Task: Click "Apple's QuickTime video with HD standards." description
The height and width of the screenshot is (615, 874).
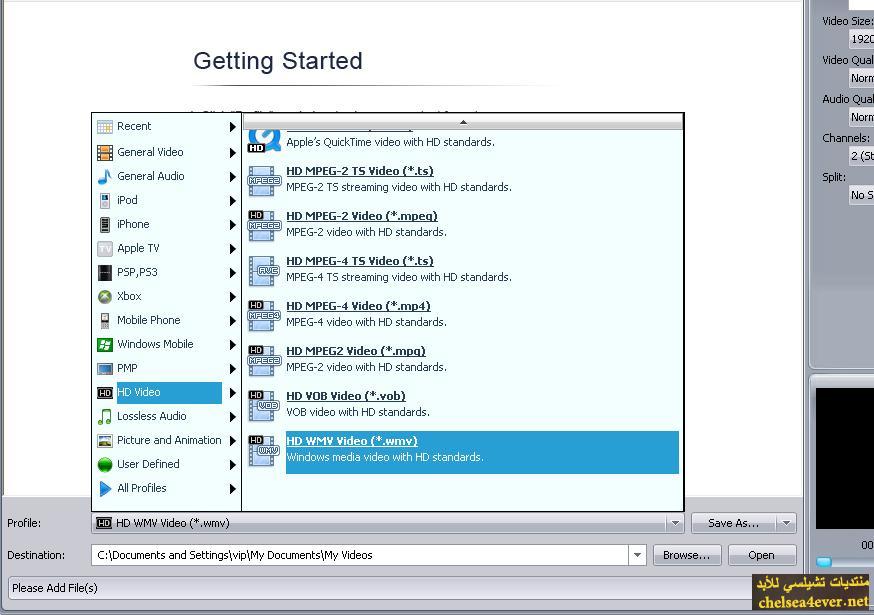Action: [390, 142]
